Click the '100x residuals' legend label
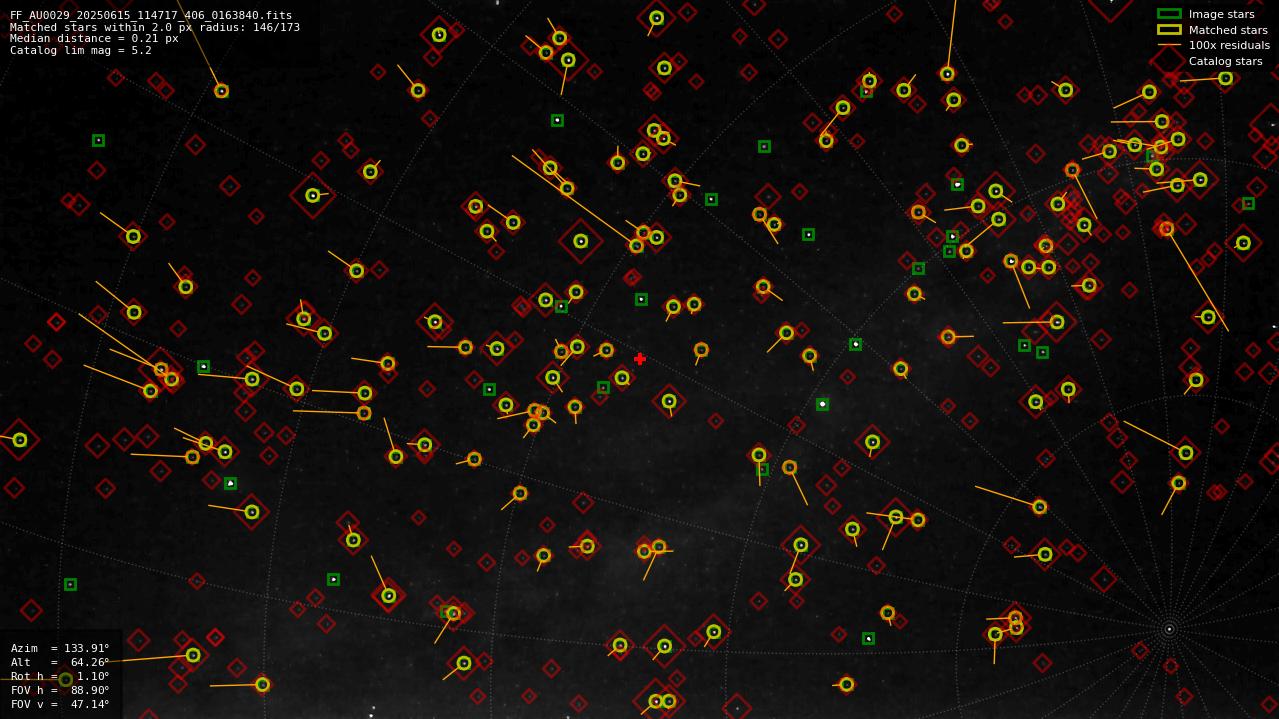Viewport: 1279px width, 719px height. click(x=1229, y=45)
